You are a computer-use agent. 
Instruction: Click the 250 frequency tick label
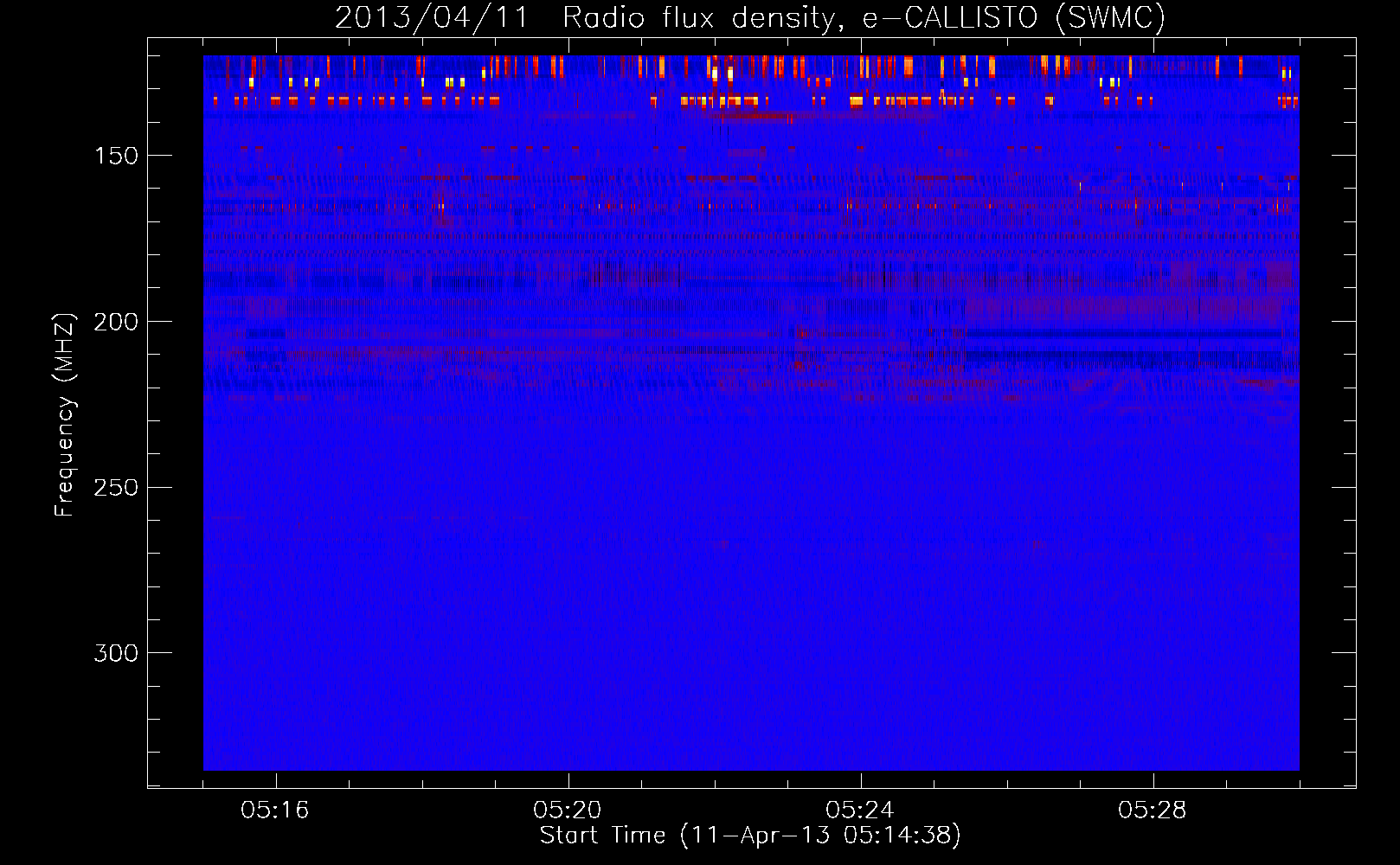pyautogui.click(x=116, y=488)
